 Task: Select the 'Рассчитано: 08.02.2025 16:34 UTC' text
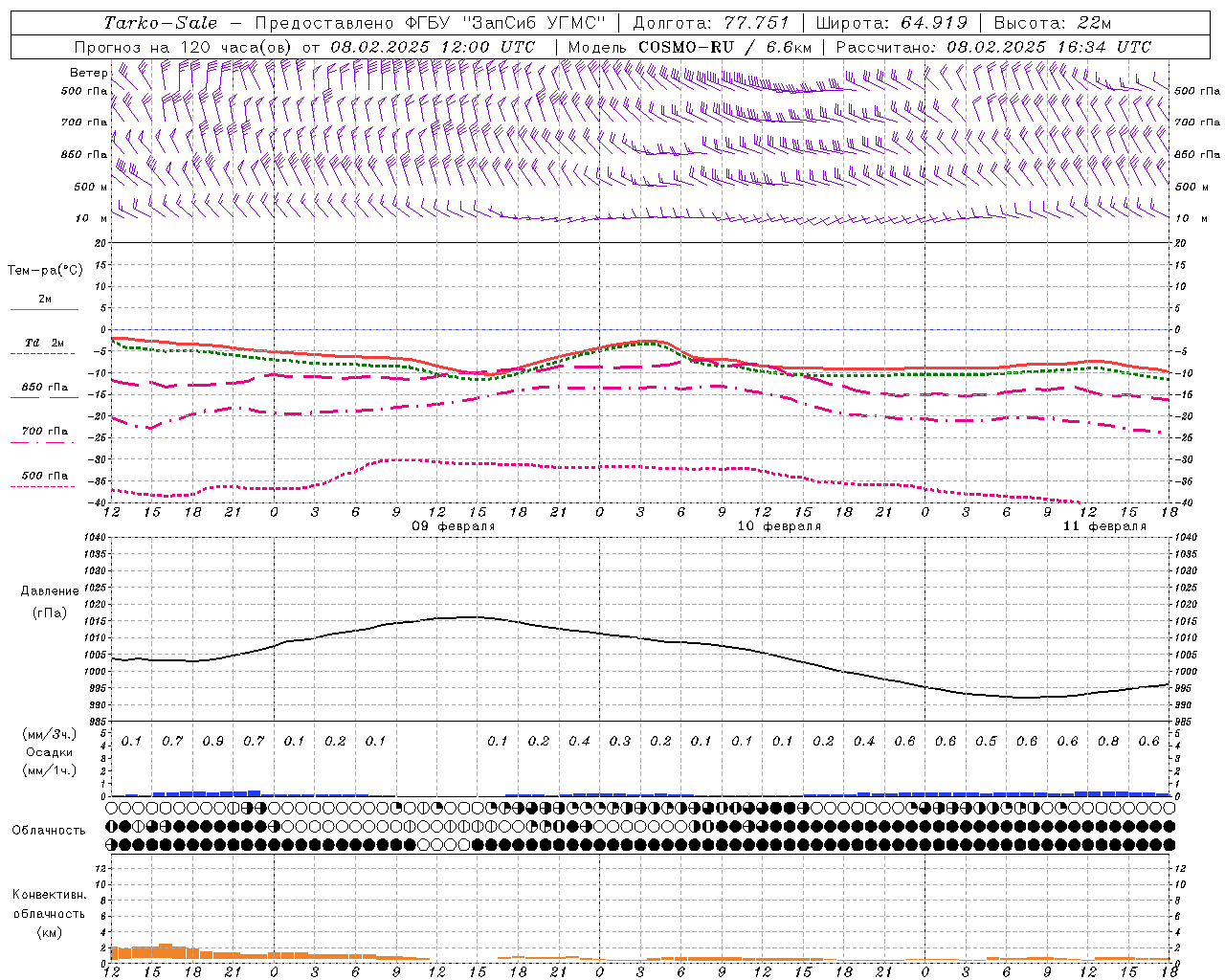(x=993, y=47)
